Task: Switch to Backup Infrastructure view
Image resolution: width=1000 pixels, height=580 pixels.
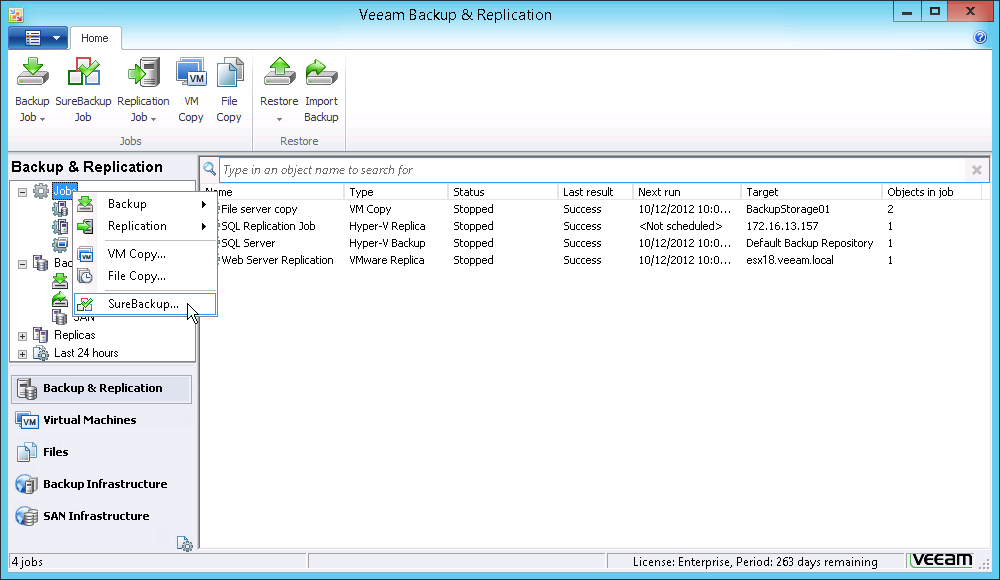Action: coord(101,484)
